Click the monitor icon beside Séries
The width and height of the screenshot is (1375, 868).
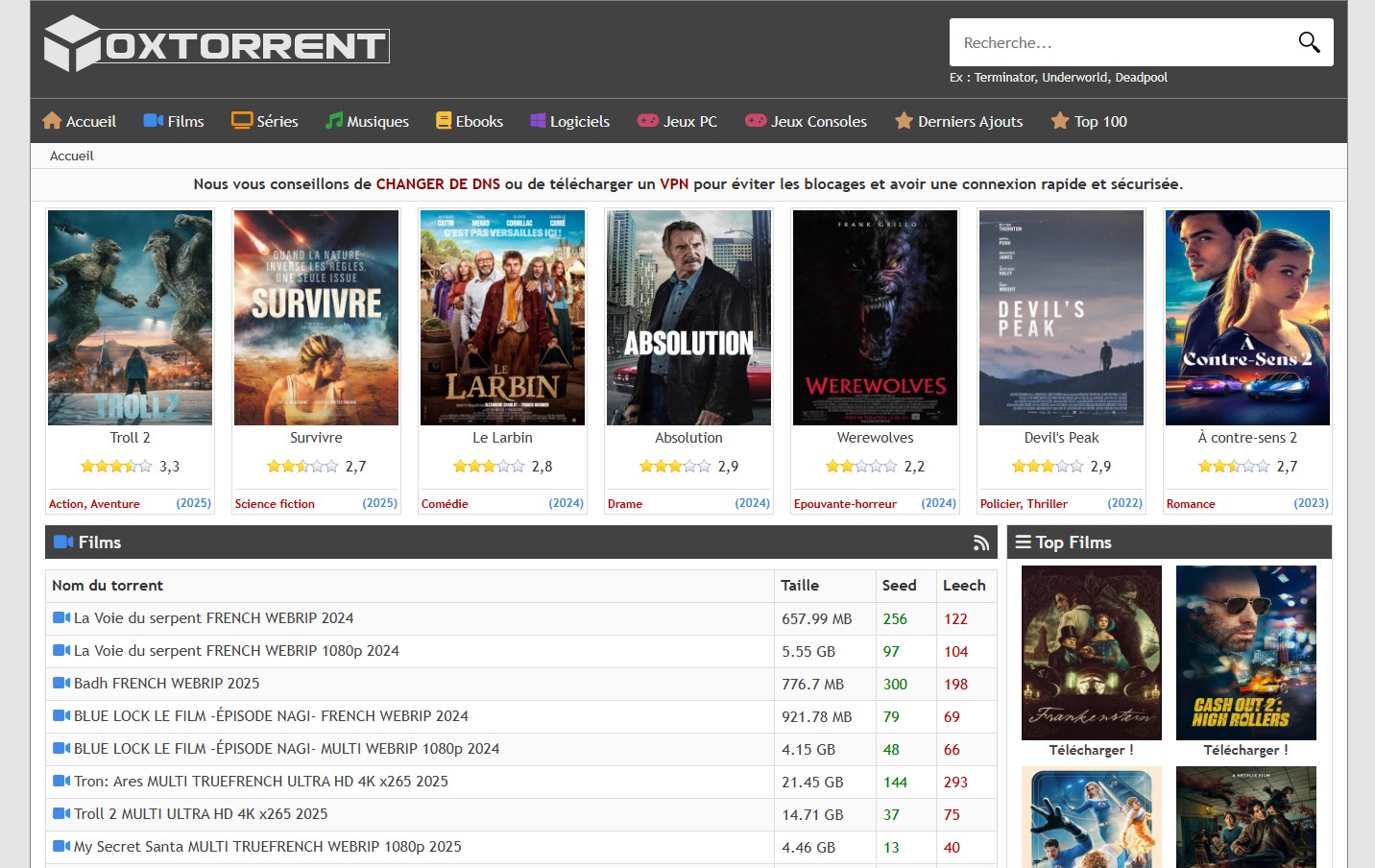[x=242, y=121]
